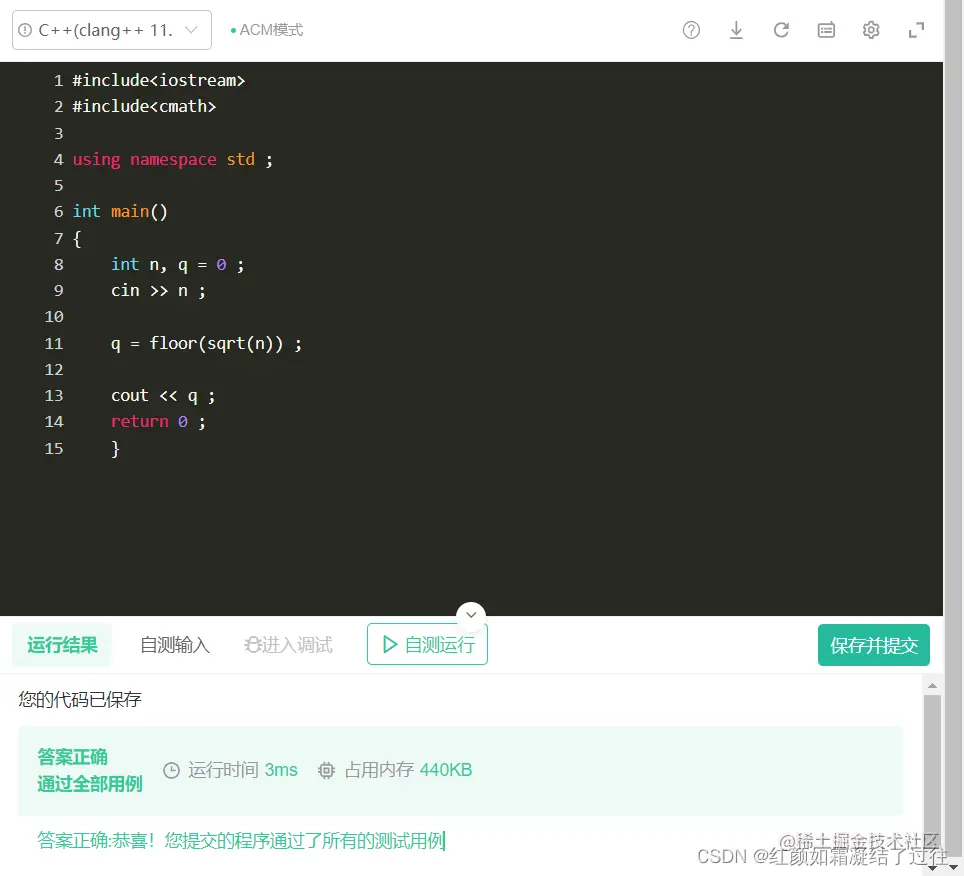Click code line 'q = floor(sqrt(n)) ;'
Viewport: 964px width, 876px height.
pos(207,344)
